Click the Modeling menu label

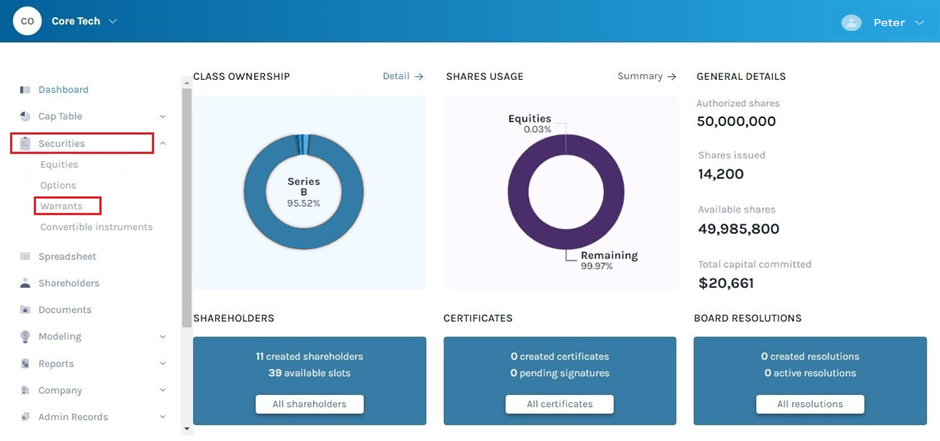click(60, 337)
